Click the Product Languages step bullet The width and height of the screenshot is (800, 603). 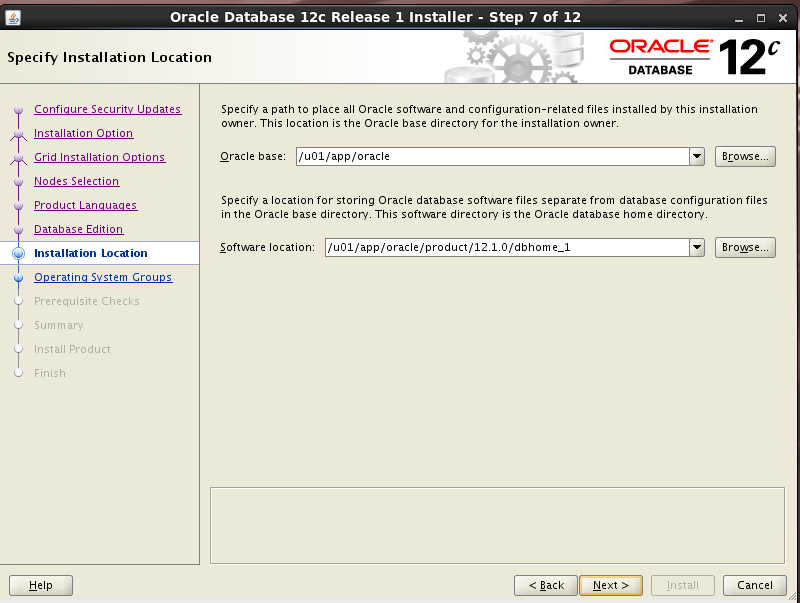(19, 206)
